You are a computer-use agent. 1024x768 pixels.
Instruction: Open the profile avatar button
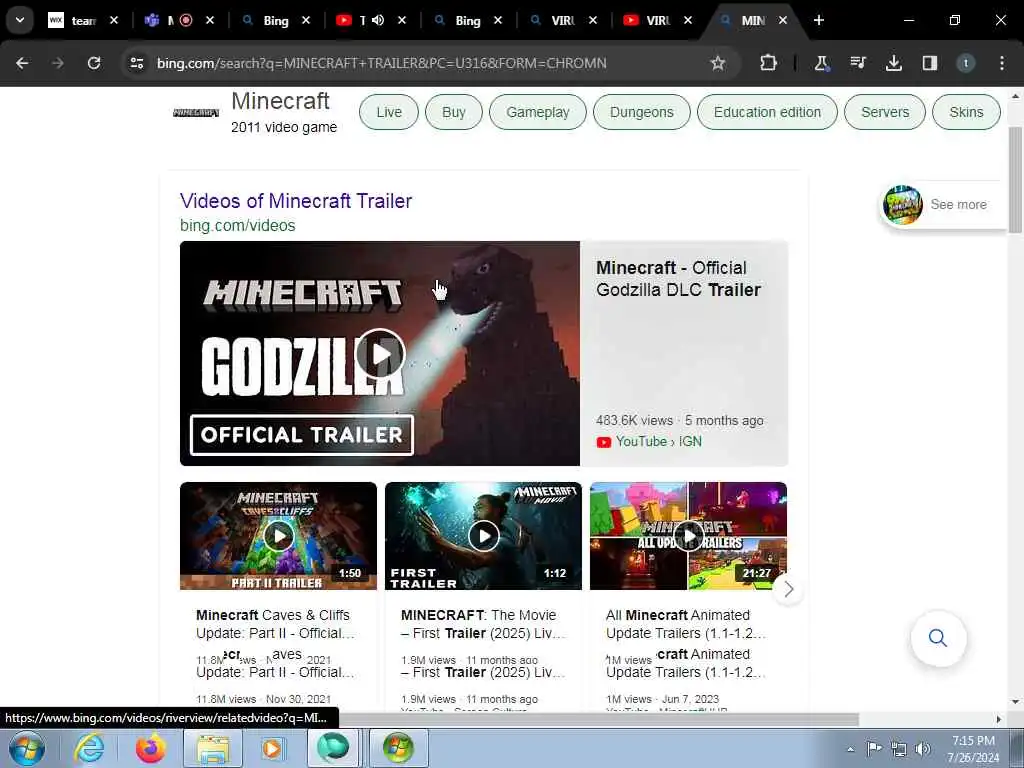pyautogui.click(x=966, y=63)
